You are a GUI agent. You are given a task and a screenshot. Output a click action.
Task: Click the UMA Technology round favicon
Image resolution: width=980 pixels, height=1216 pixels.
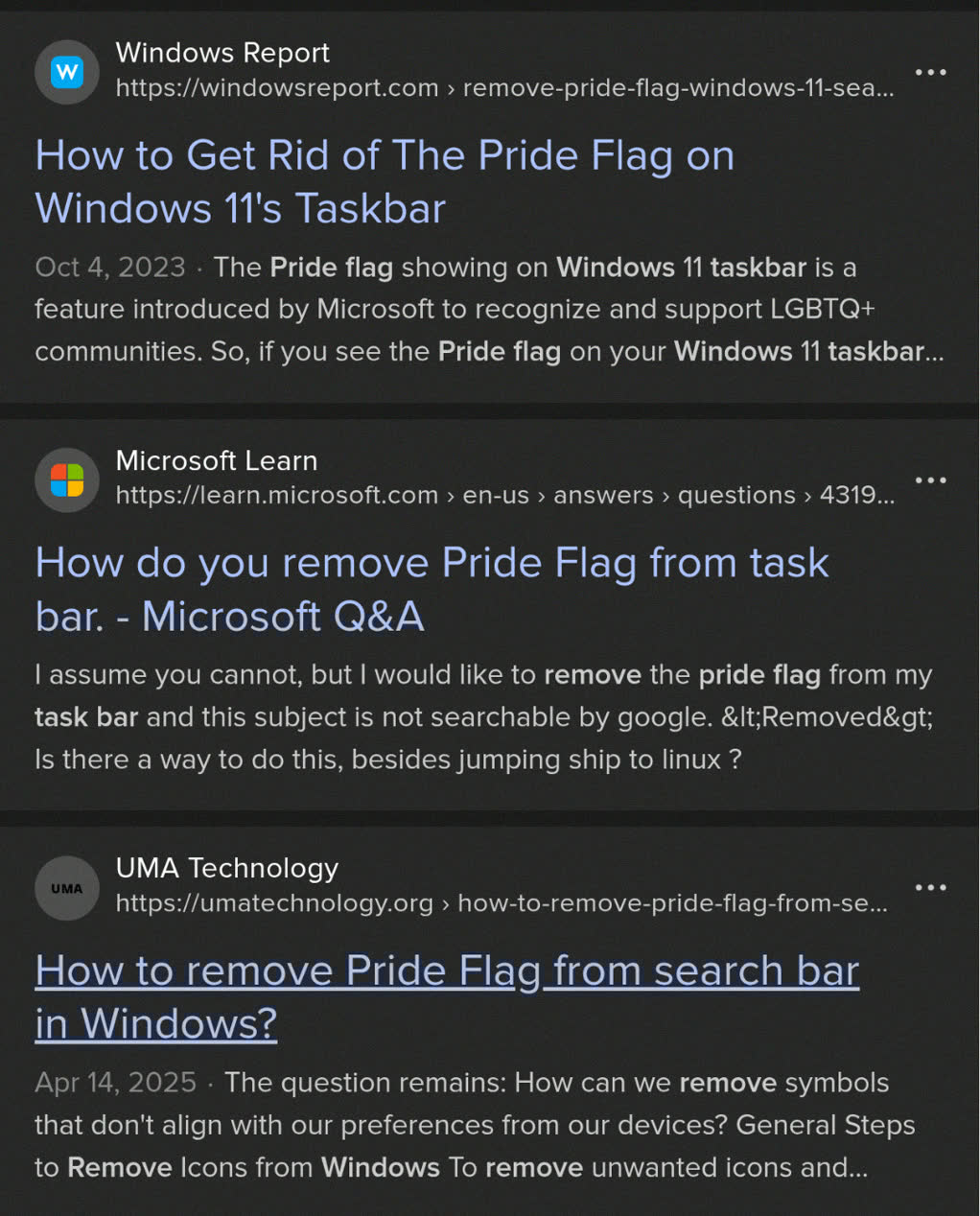(x=67, y=888)
